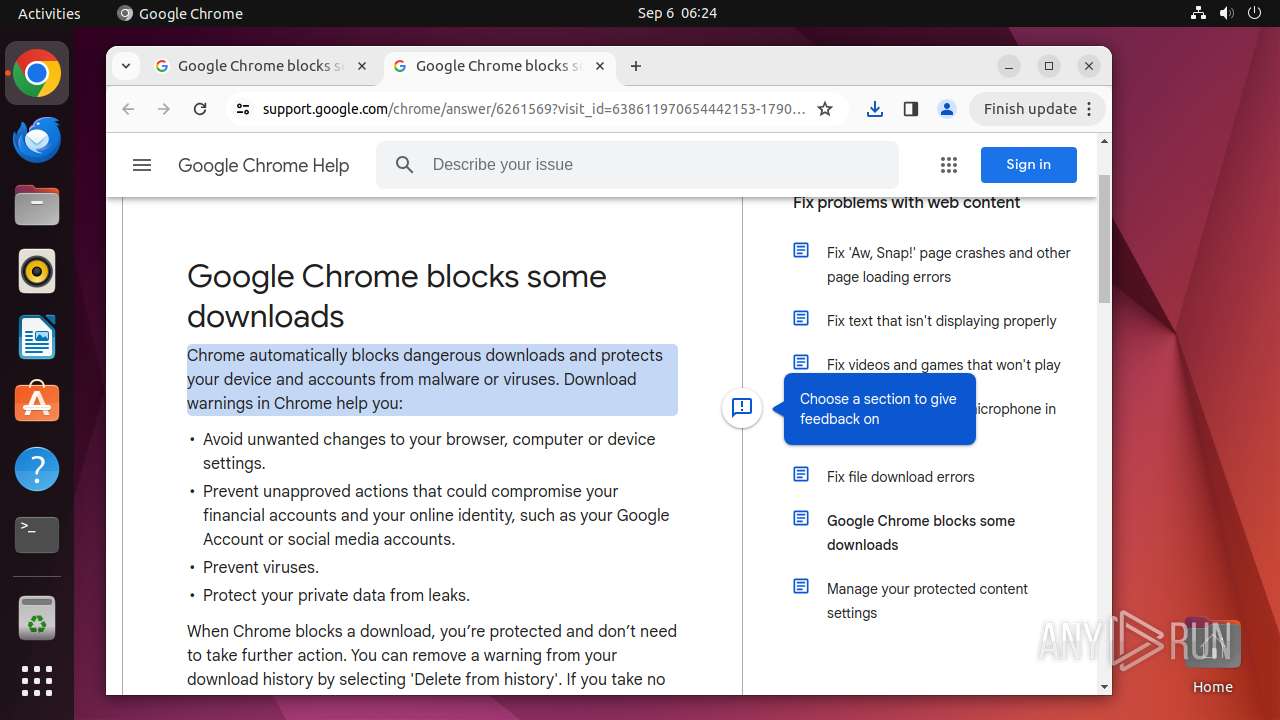The height and width of the screenshot is (720, 1280).
Task: Open Google Chrome blocks some downloads sidebar link
Action: tap(920, 533)
